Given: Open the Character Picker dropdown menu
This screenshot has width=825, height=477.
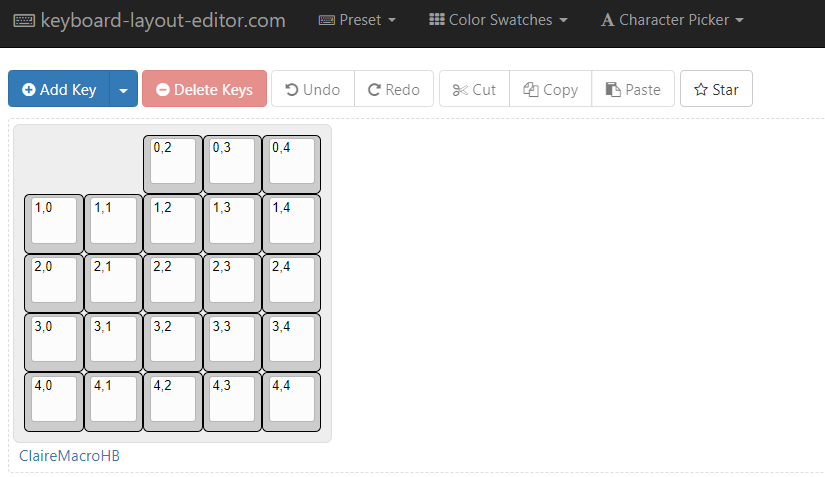Looking at the screenshot, I should tap(672, 20).
